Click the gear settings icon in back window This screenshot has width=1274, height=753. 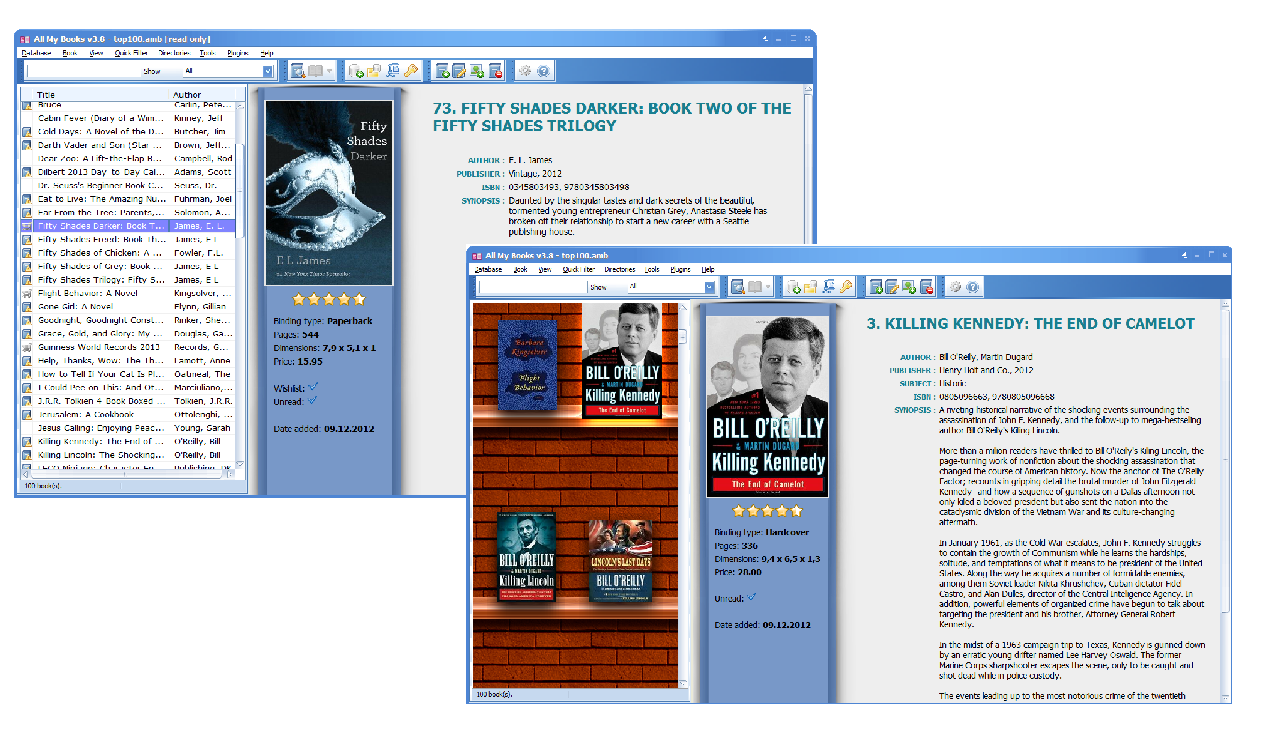[525, 71]
